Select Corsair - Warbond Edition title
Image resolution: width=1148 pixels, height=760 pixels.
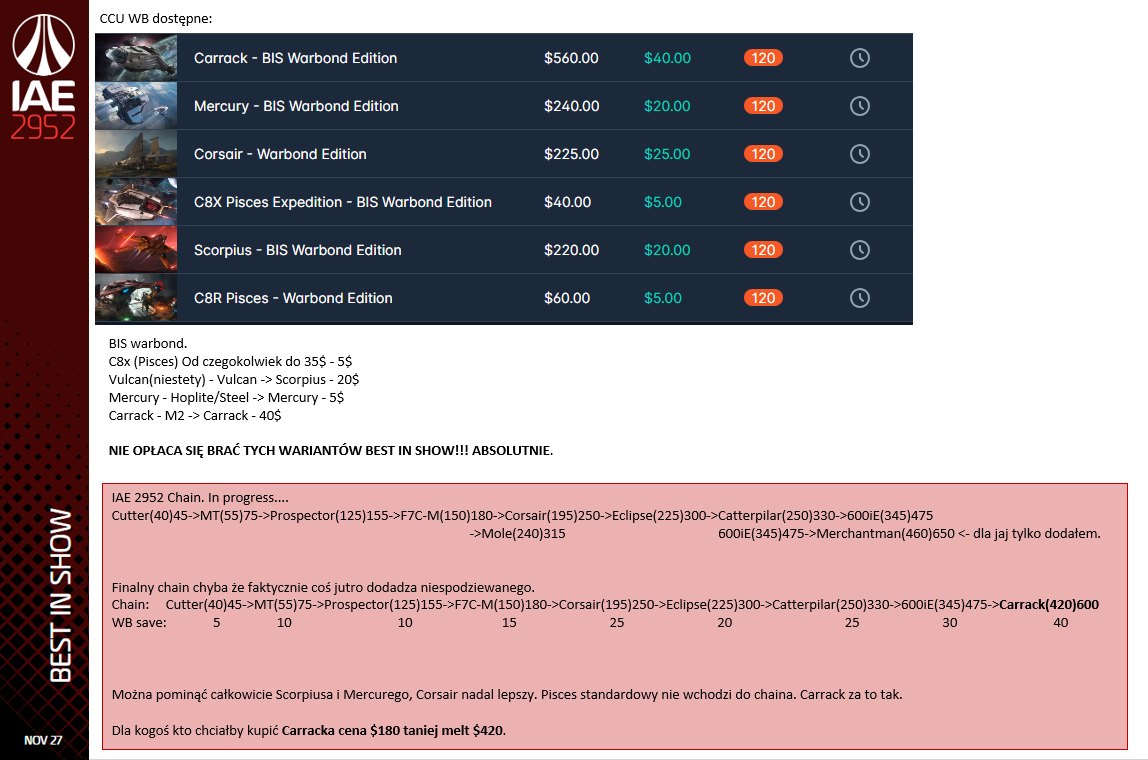(280, 154)
